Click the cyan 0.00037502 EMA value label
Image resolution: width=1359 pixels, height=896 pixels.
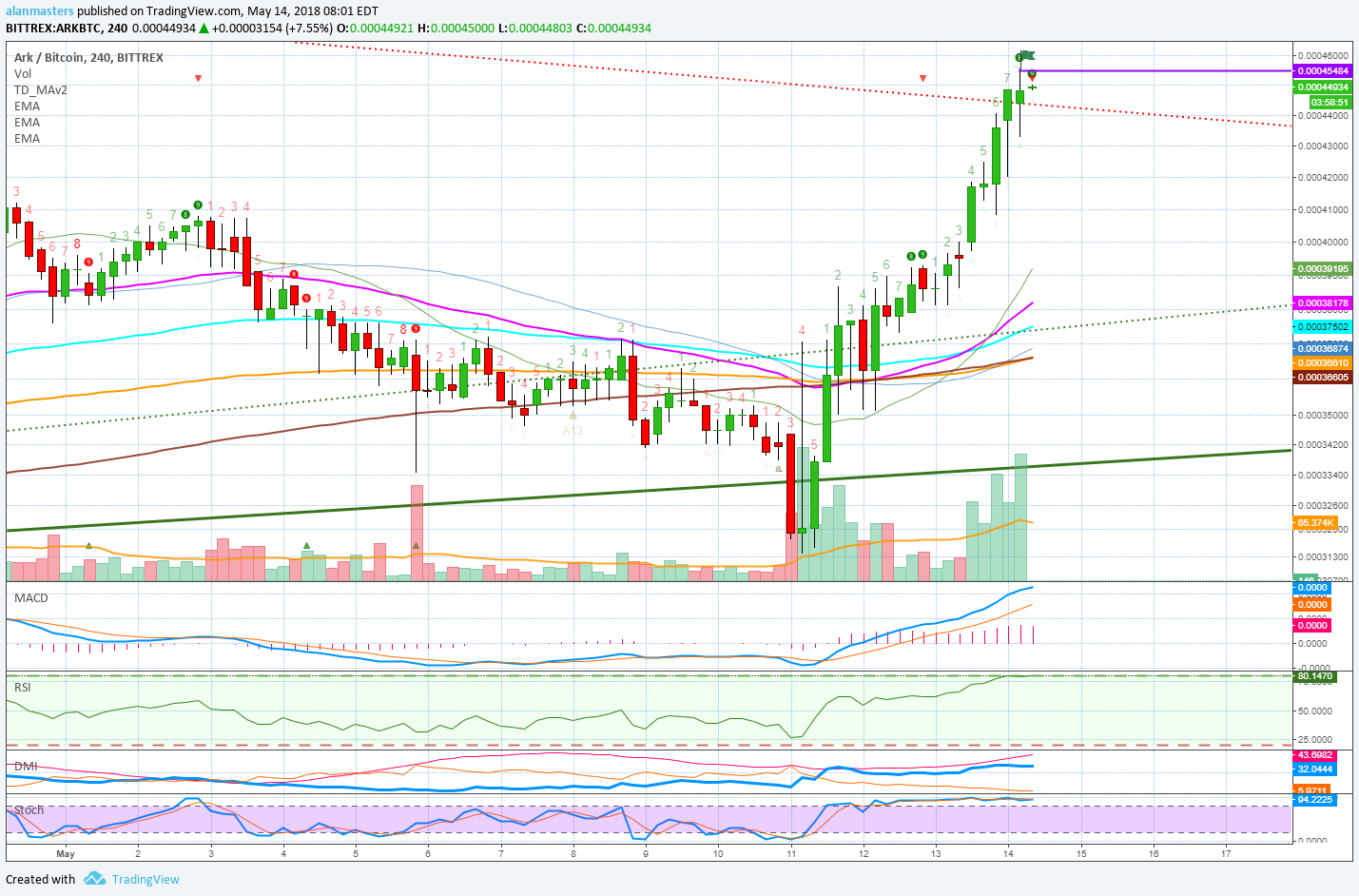pos(1323,326)
